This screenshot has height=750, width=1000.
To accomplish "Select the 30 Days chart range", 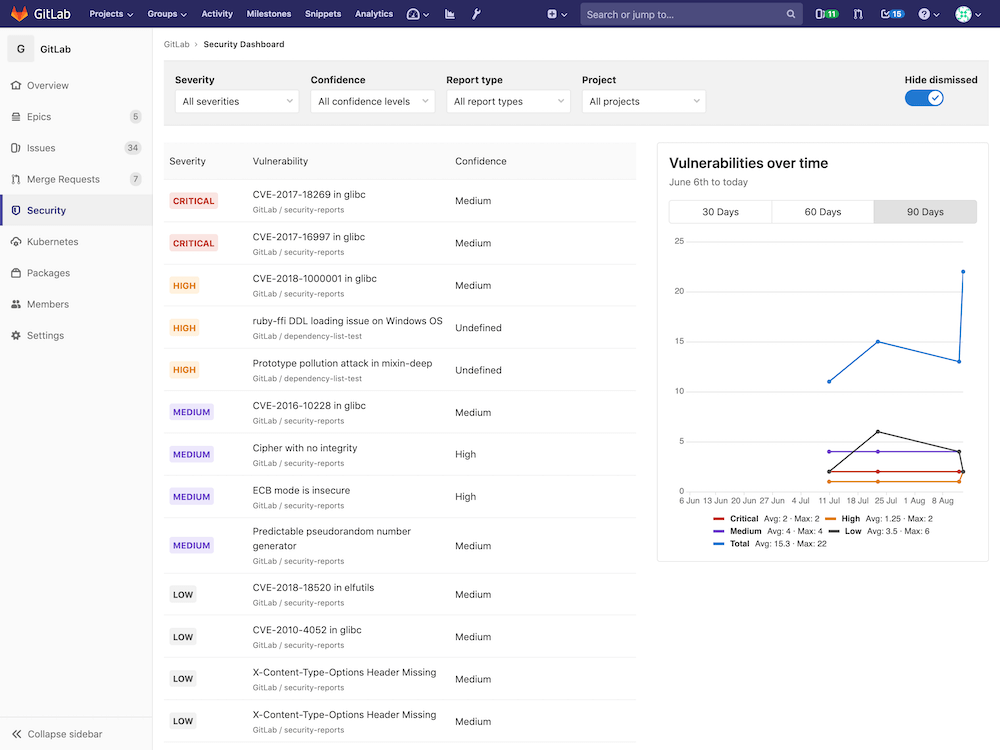I will click(x=720, y=212).
